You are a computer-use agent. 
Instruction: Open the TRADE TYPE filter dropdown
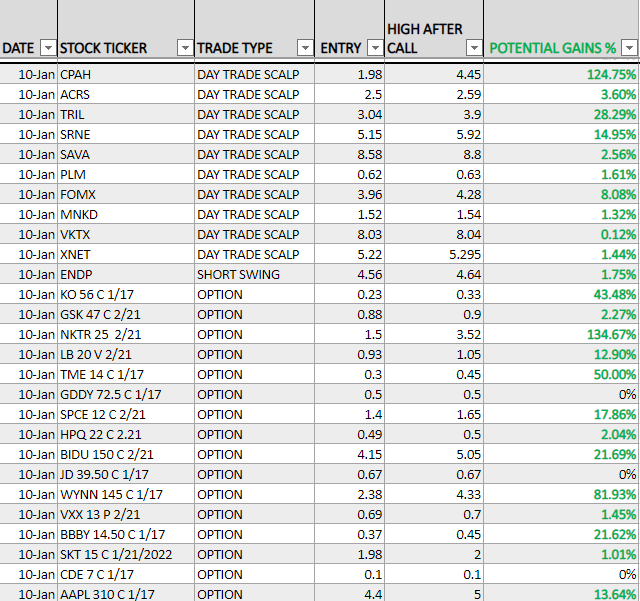point(305,48)
